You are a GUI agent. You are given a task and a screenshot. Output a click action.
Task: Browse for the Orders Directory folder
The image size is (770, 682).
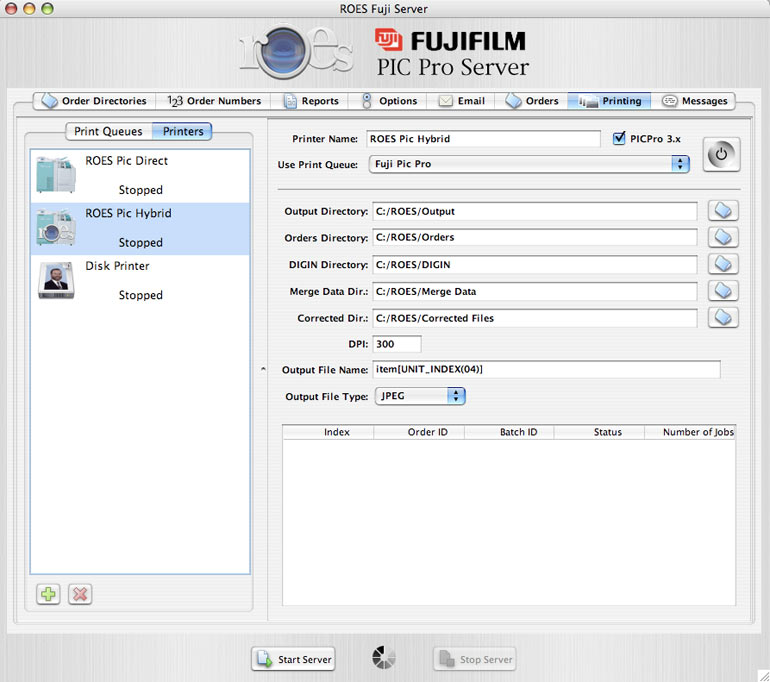point(723,238)
